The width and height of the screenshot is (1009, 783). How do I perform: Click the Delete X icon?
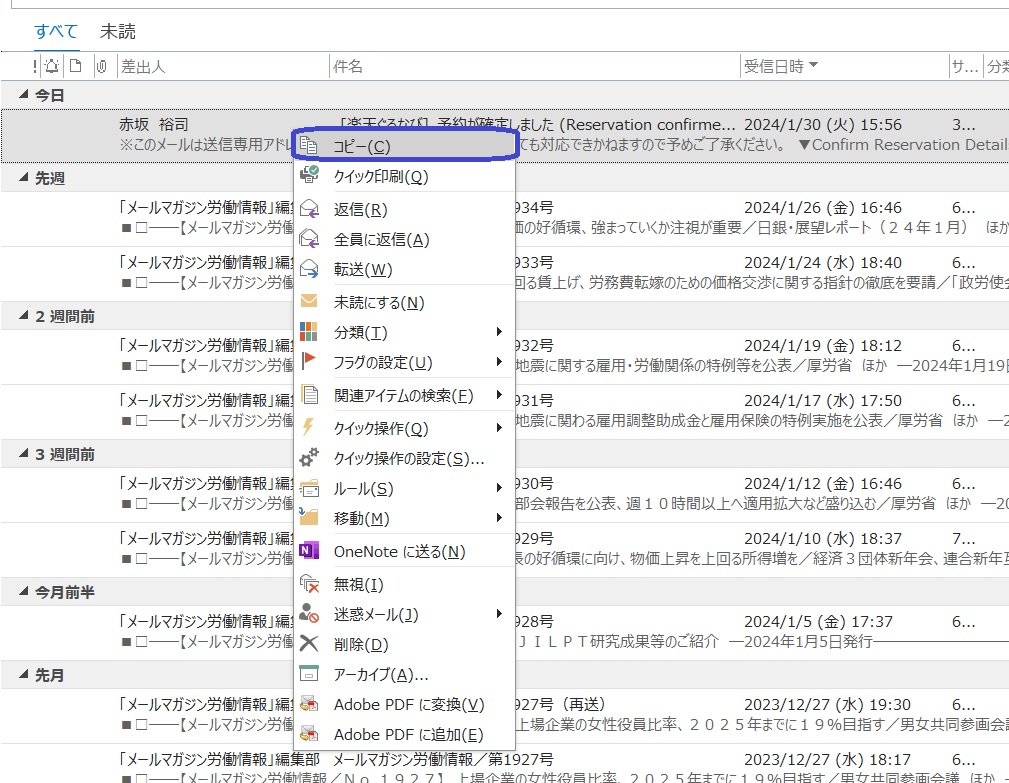click(310, 643)
